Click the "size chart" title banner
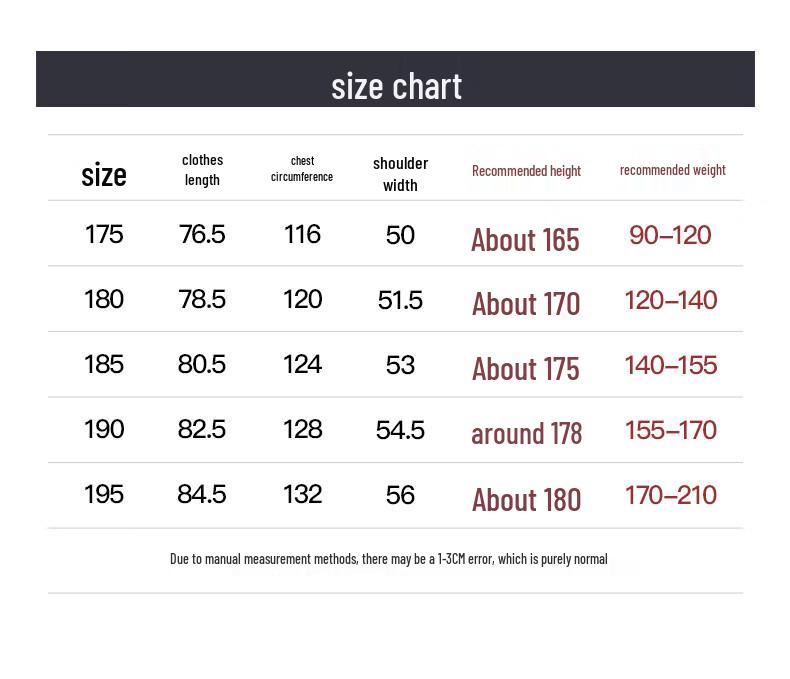The height and width of the screenshot is (679, 790). pos(396,86)
